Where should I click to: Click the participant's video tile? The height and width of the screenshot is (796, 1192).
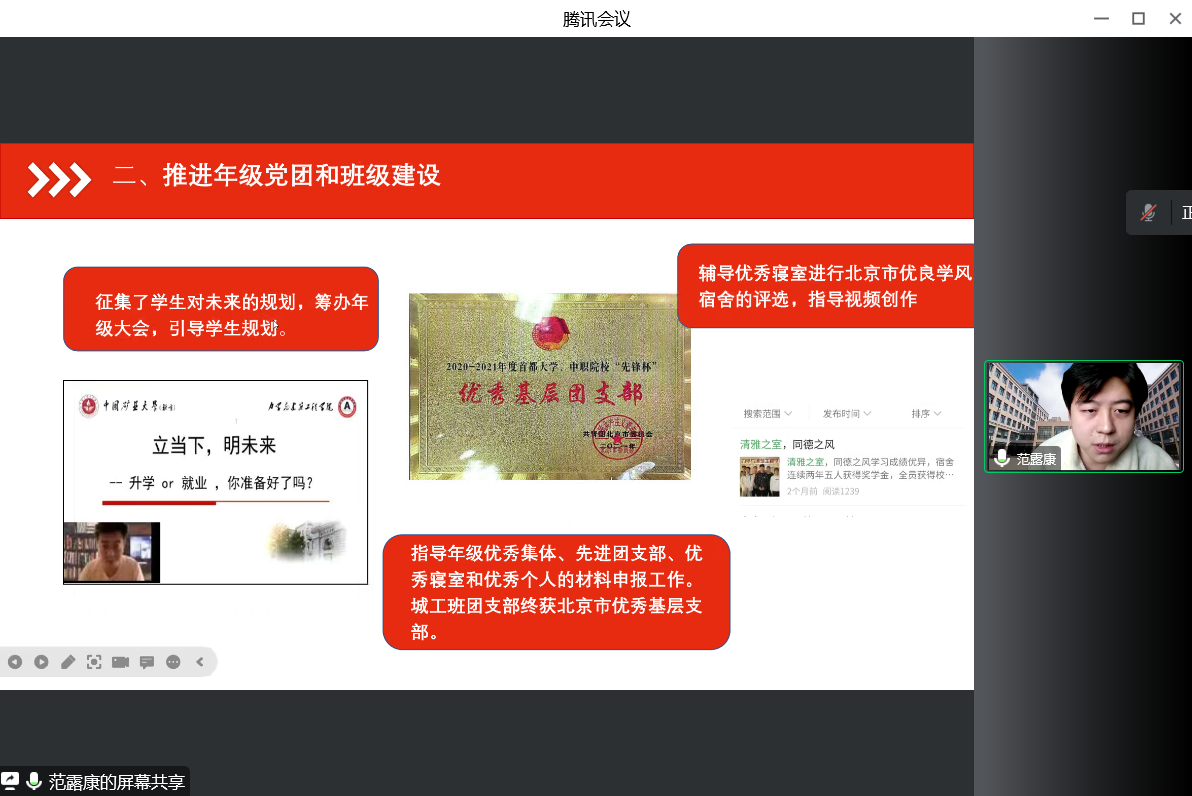[x=1083, y=415]
